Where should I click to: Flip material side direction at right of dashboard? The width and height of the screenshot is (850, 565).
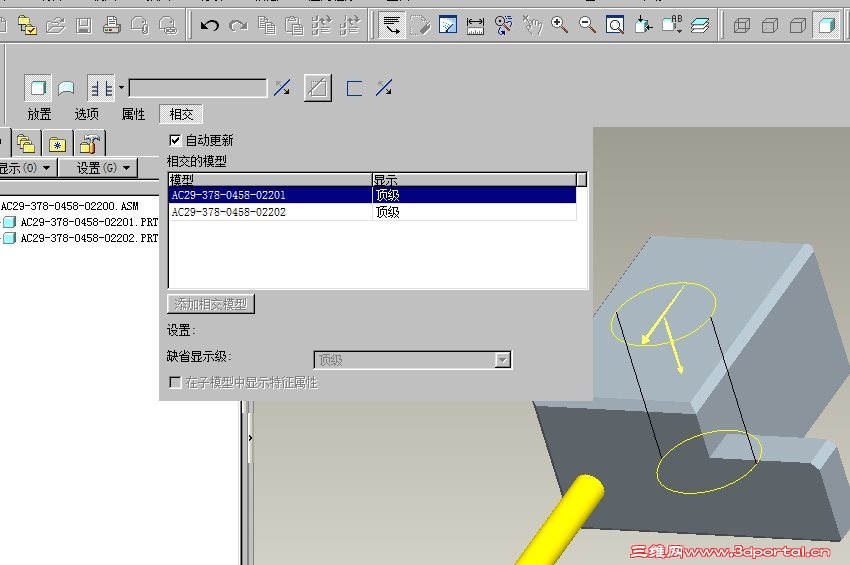384,88
